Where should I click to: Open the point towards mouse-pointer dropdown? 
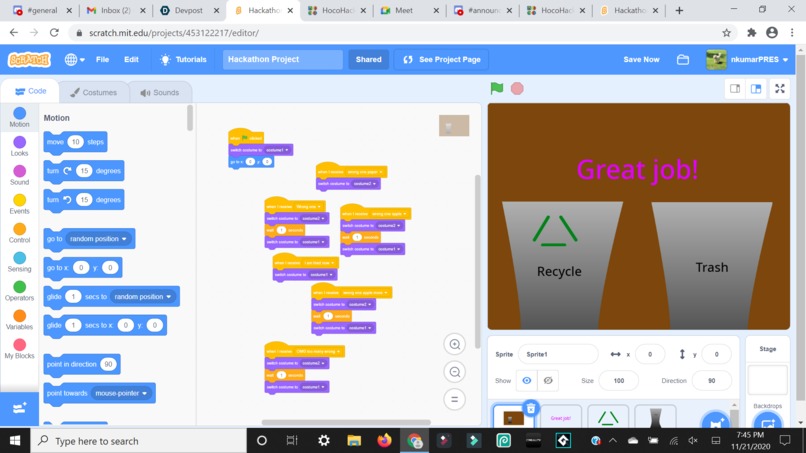tap(121, 393)
